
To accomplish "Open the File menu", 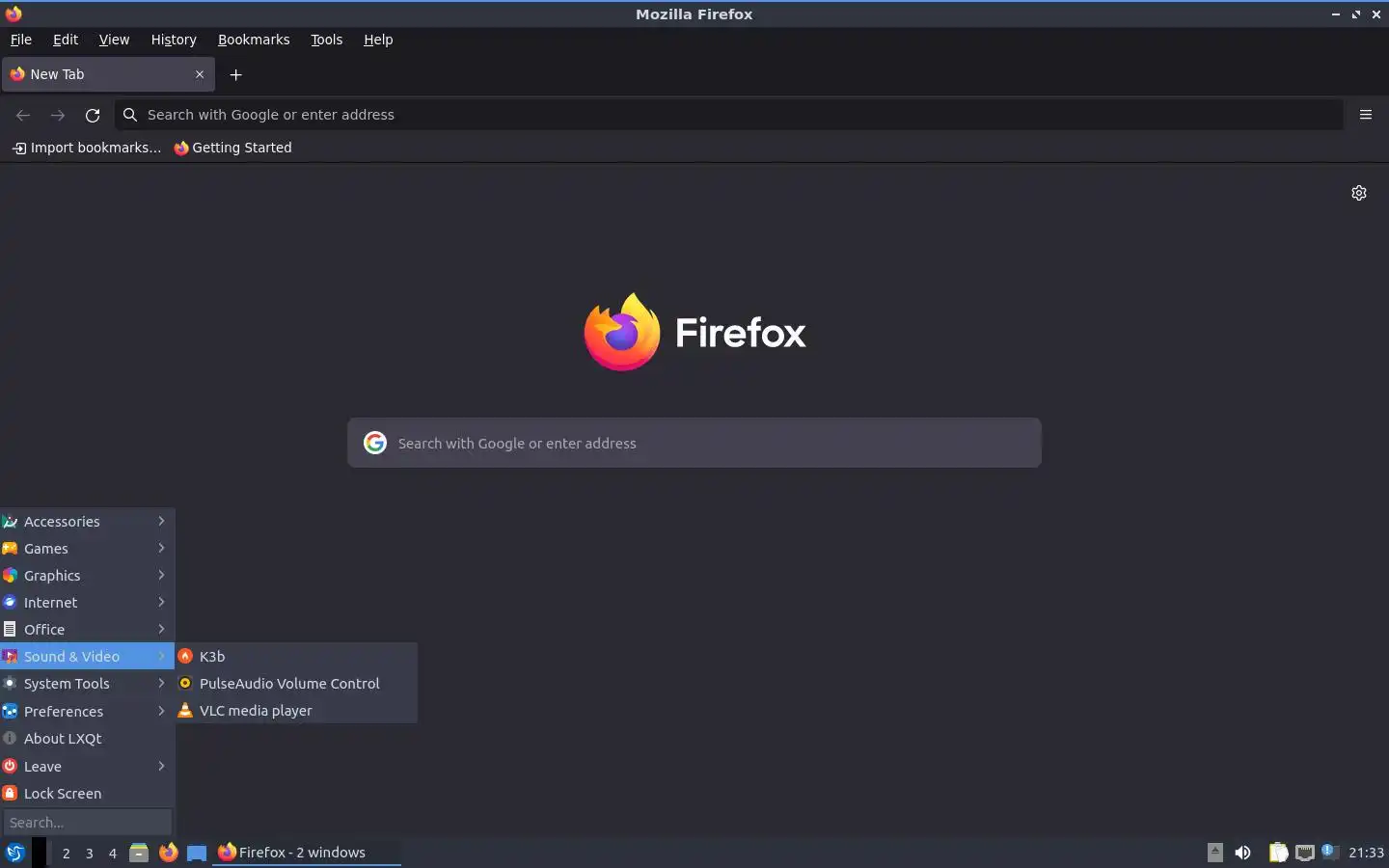I will click(20, 40).
